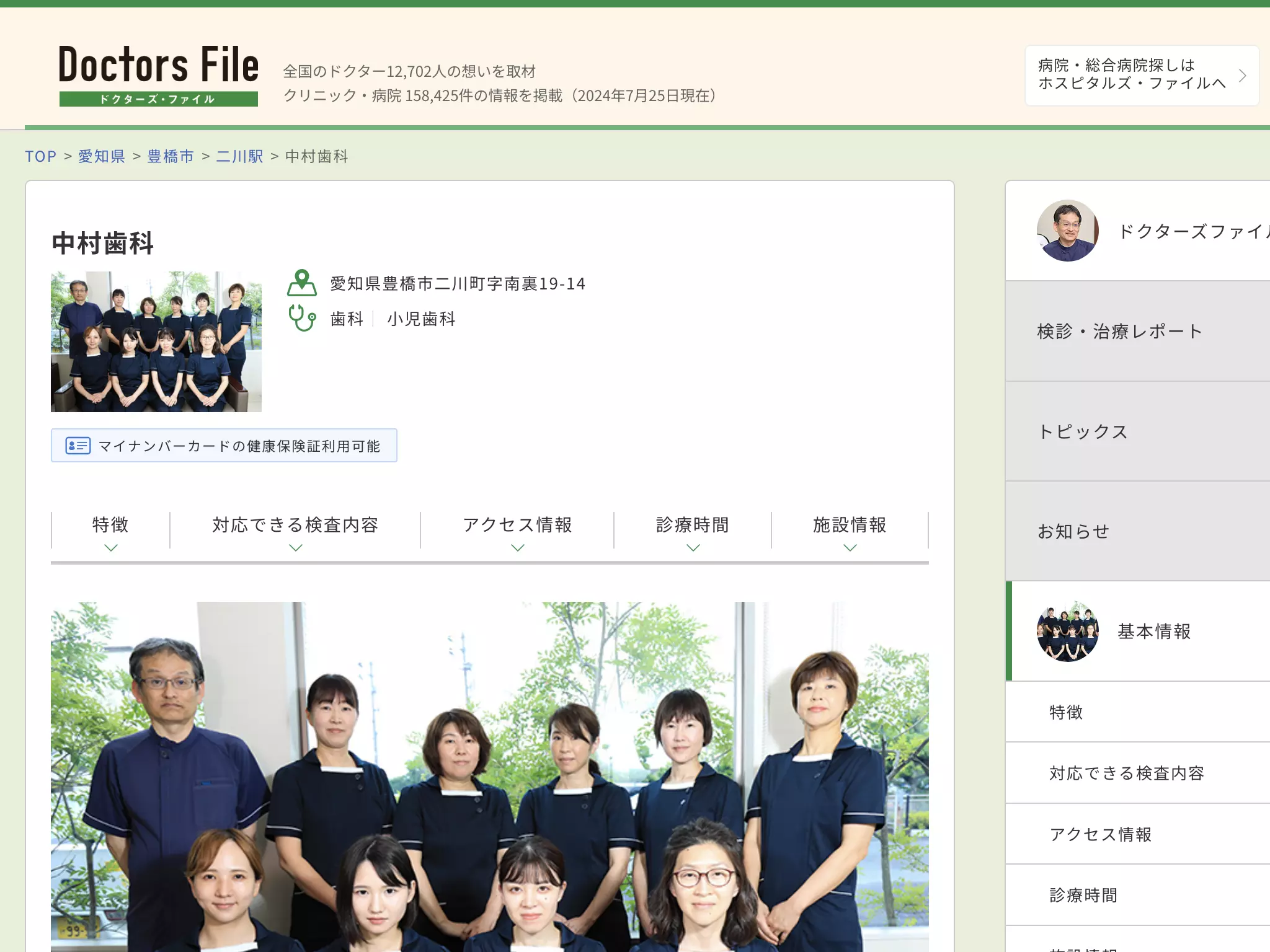Open ホスピタルズ・ファイル hospital search link
The width and height of the screenshot is (1270, 952).
pyautogui.click(x=1141, y=75)
